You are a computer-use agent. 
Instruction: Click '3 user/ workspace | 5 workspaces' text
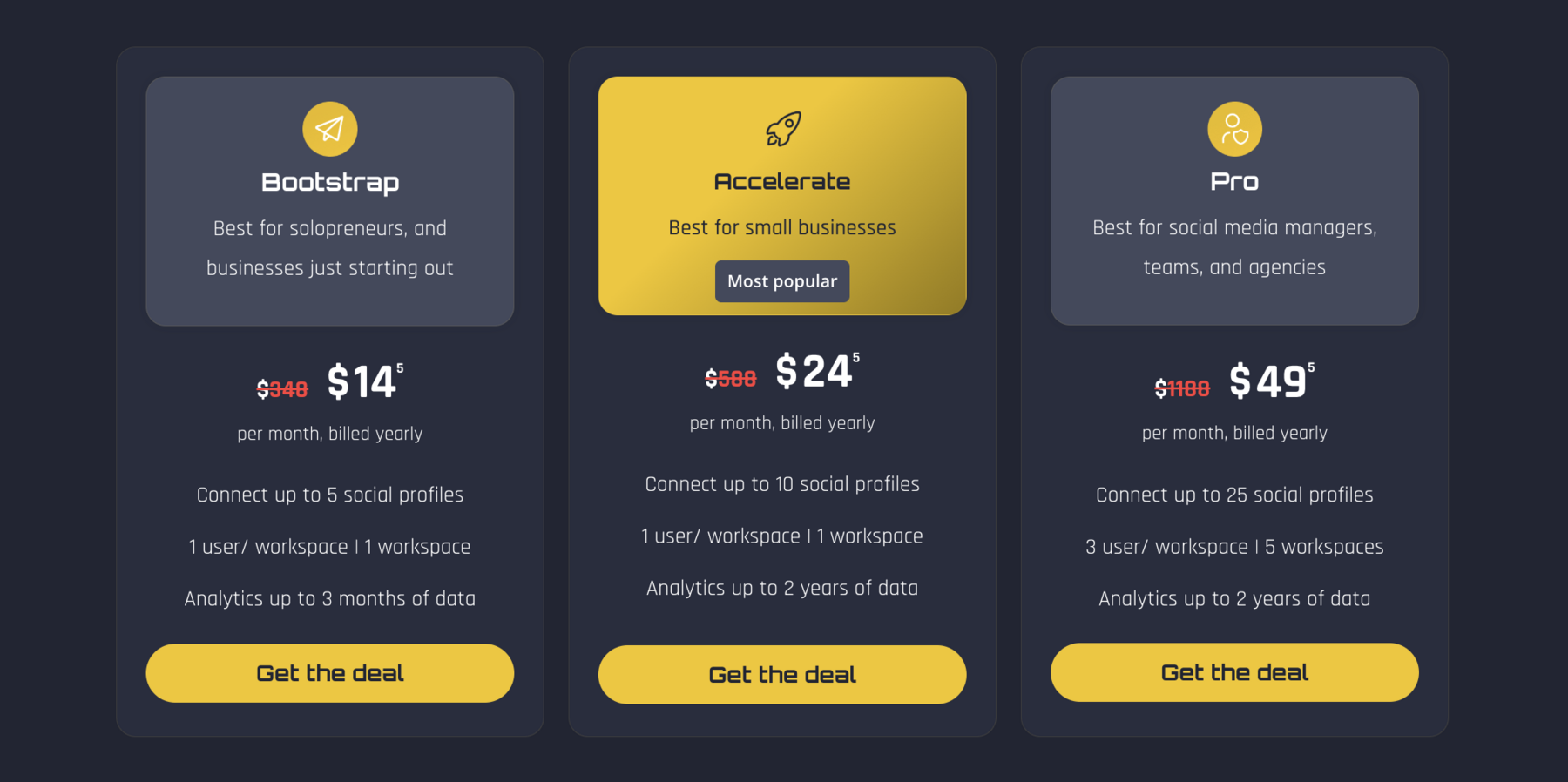click(x=1234, y=547)
